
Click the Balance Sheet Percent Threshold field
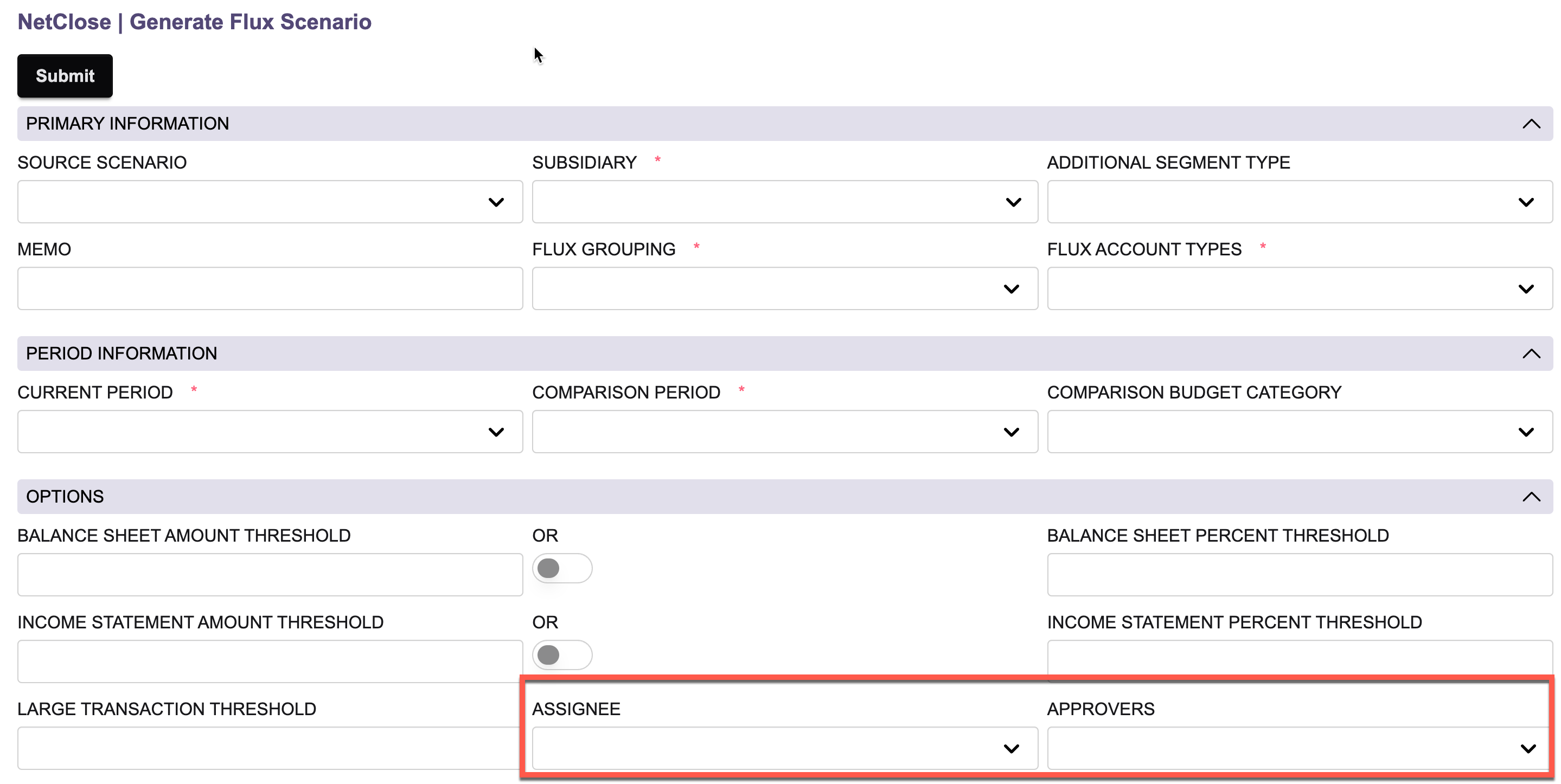(1299, 574)
